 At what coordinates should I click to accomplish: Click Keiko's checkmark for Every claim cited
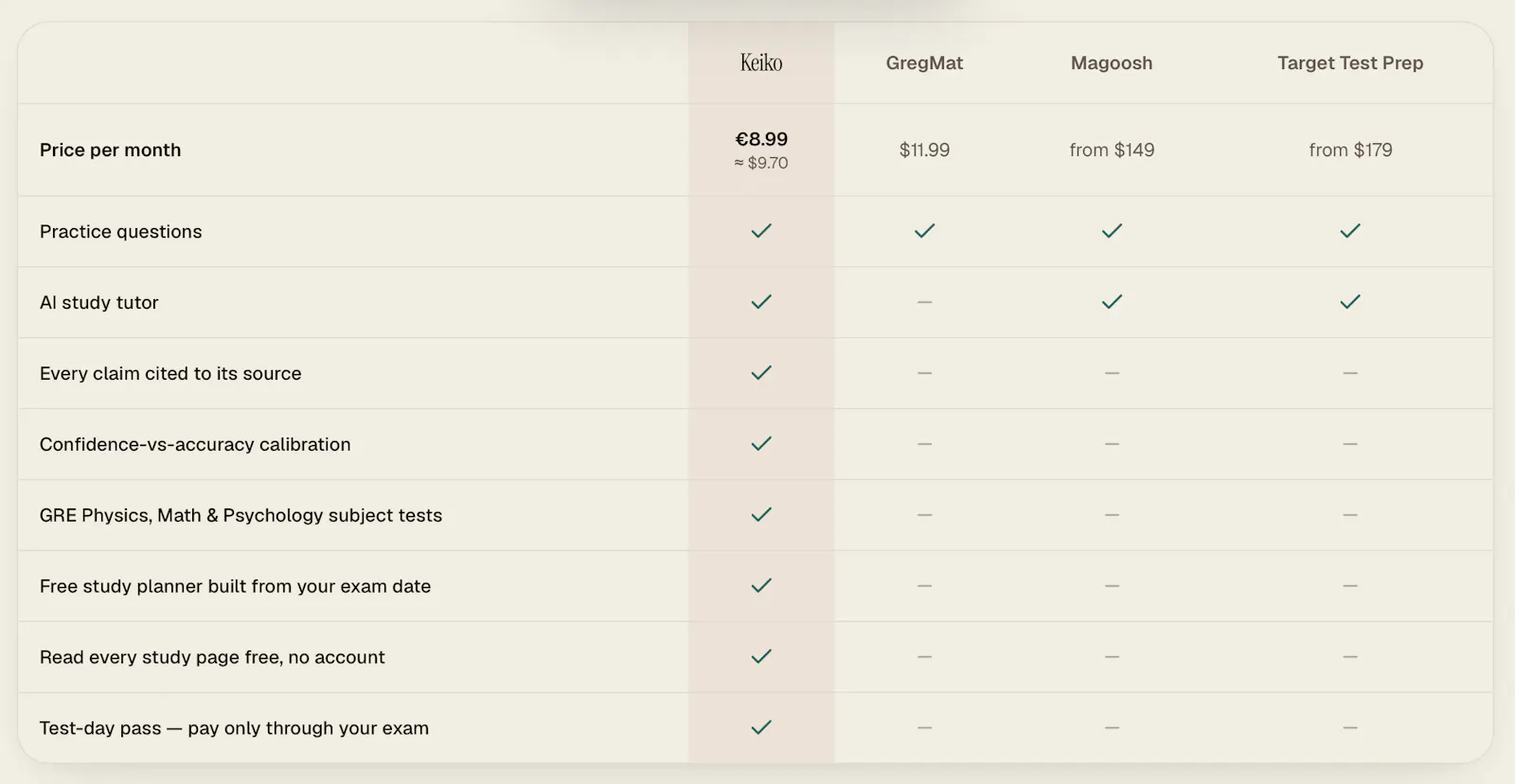tap(761, 373)
